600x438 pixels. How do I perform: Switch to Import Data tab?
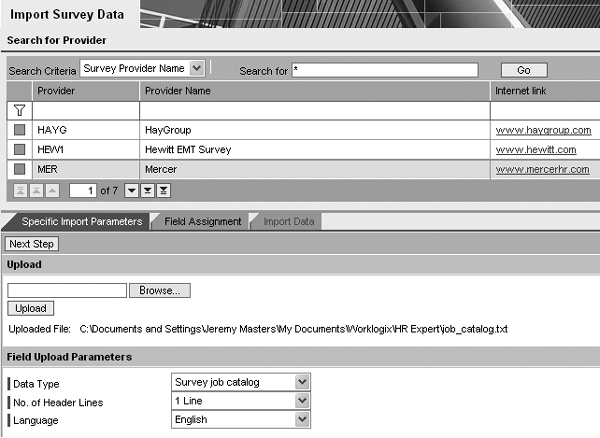pos(289,221)
